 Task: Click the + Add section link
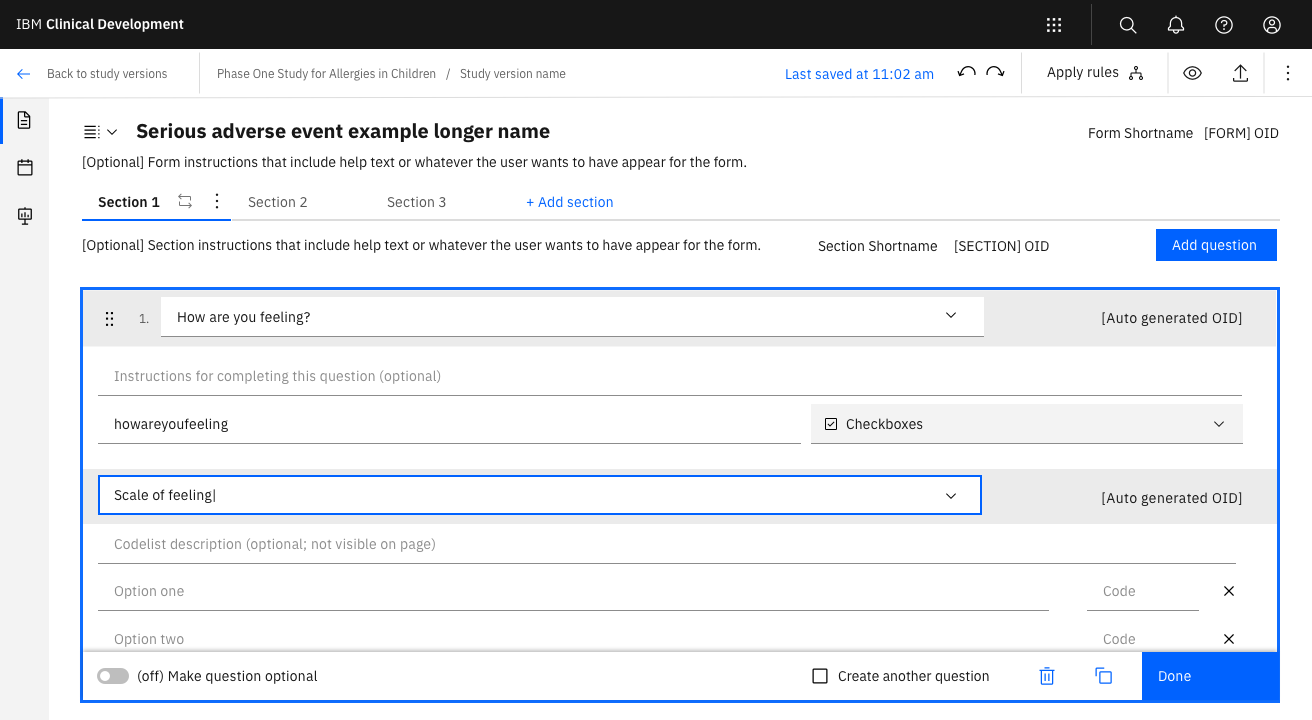570,202
